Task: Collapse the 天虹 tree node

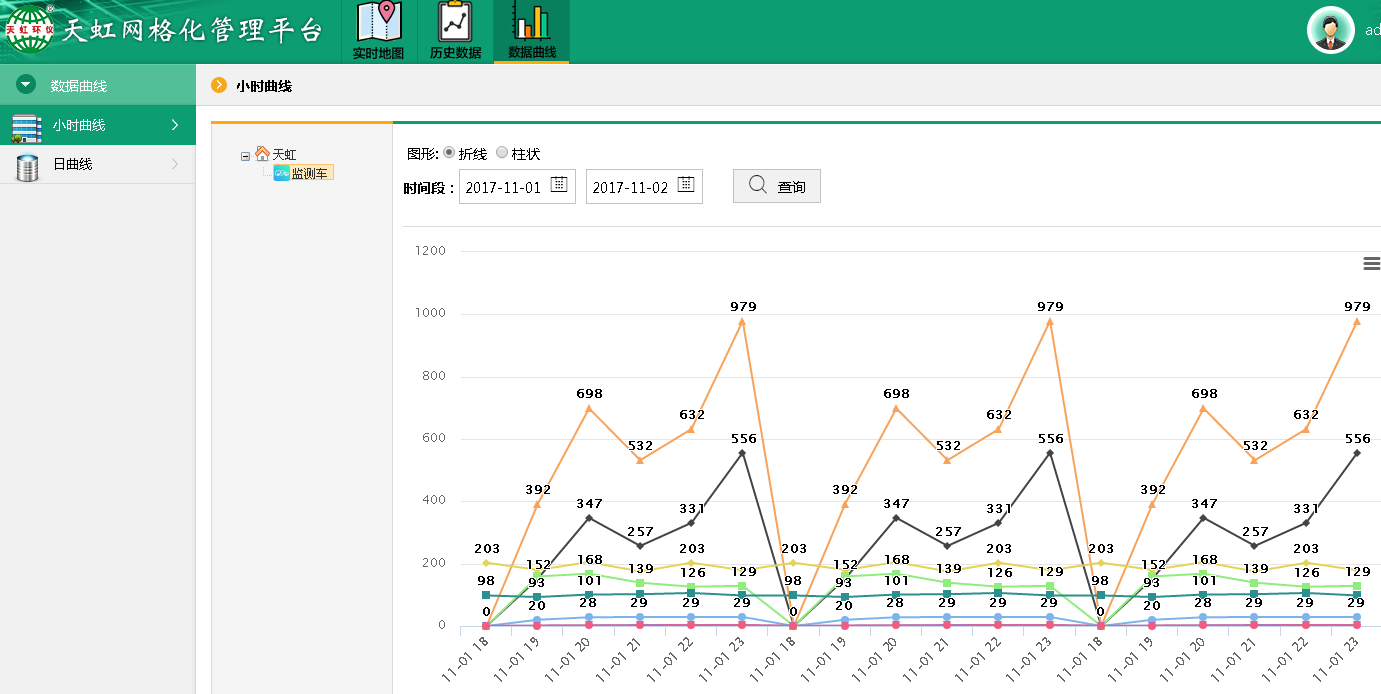Action: pyautogui.click(x=245, y=155)
